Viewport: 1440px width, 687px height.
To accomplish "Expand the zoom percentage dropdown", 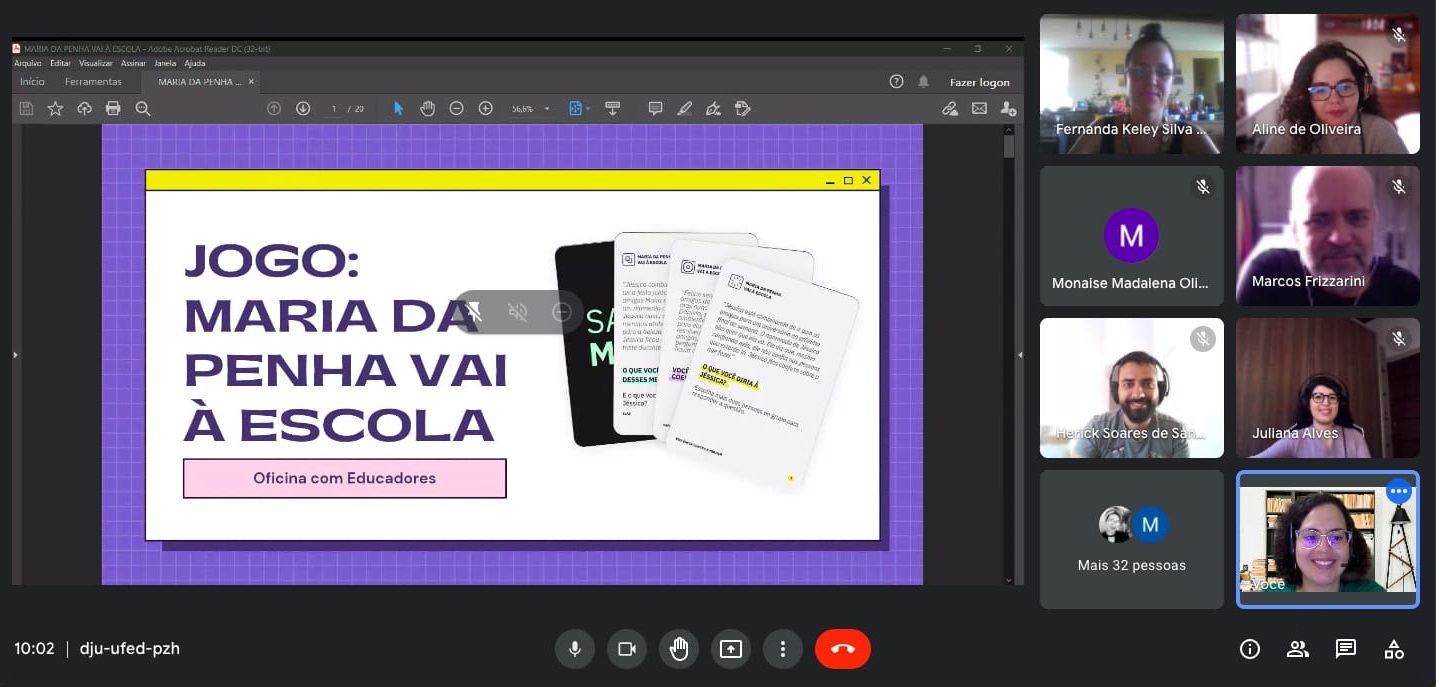I will pyautogui.click(x=547, y=109).
